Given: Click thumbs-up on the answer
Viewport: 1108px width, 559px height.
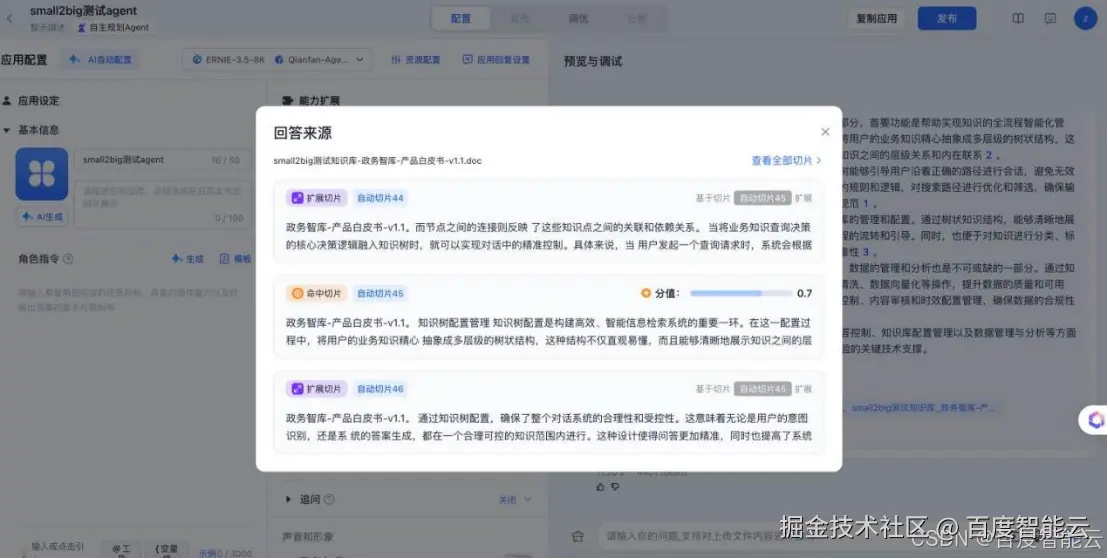Looking at the screenshot, I should (x=601, y=487).
